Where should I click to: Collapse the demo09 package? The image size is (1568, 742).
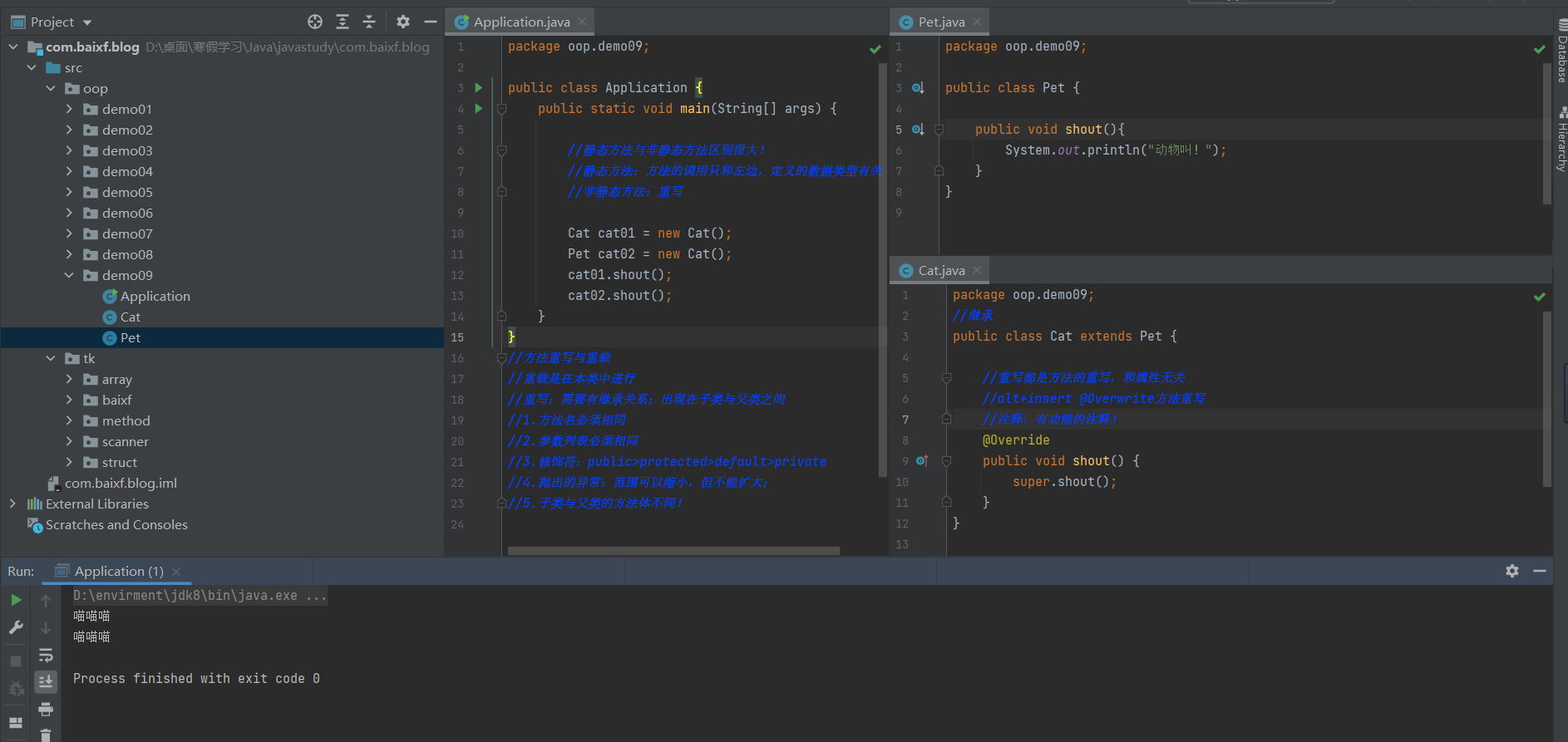coord(69,276)
